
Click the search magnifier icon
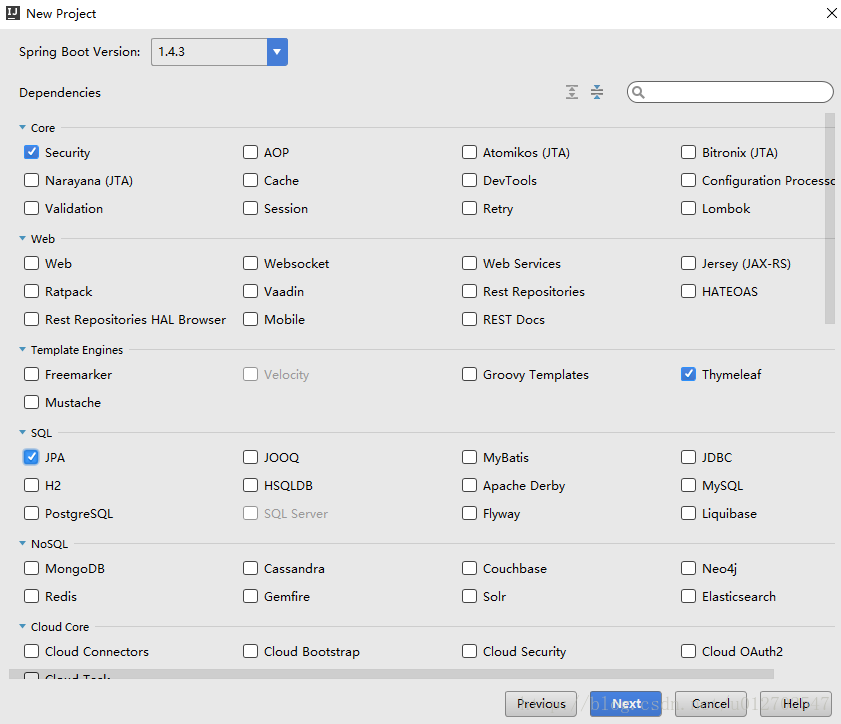point(639,92)
